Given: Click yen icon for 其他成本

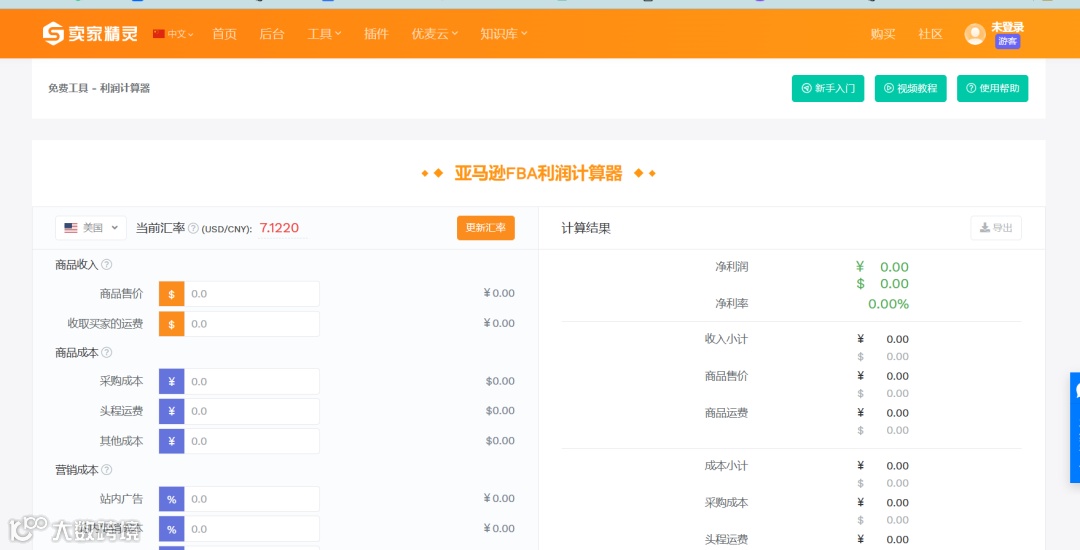Looking at the screenshot, I should [172, 441].
